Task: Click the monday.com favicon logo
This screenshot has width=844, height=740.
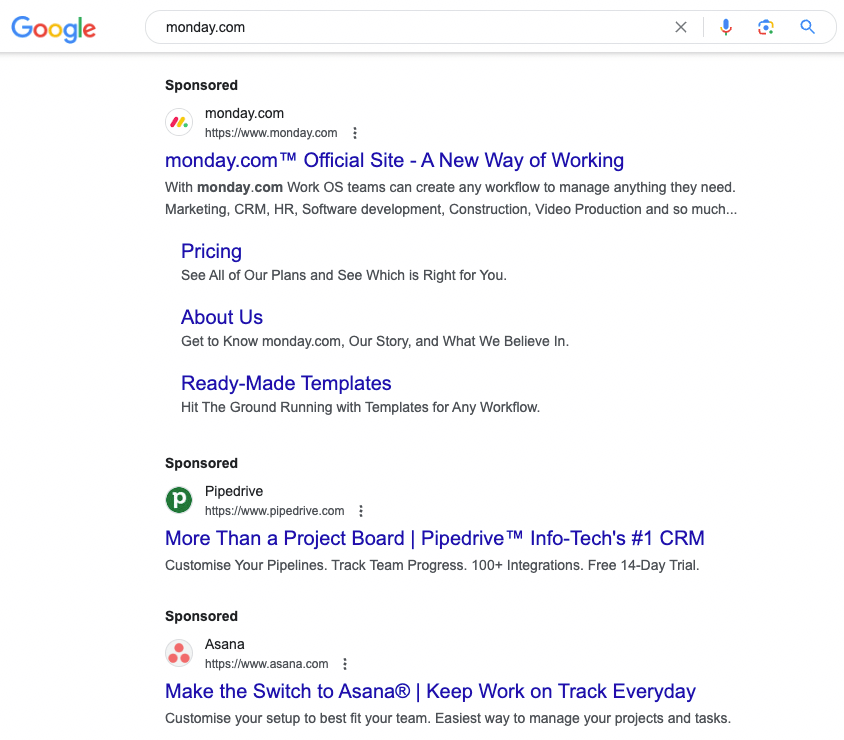Action: (x=179, y=123)
